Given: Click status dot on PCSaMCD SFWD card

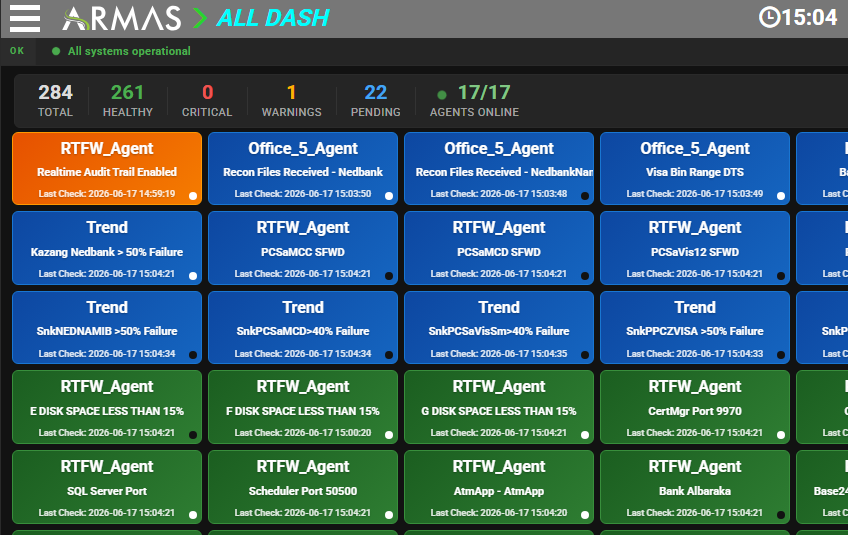Looking at the screenshot, I should pos(585,276).
